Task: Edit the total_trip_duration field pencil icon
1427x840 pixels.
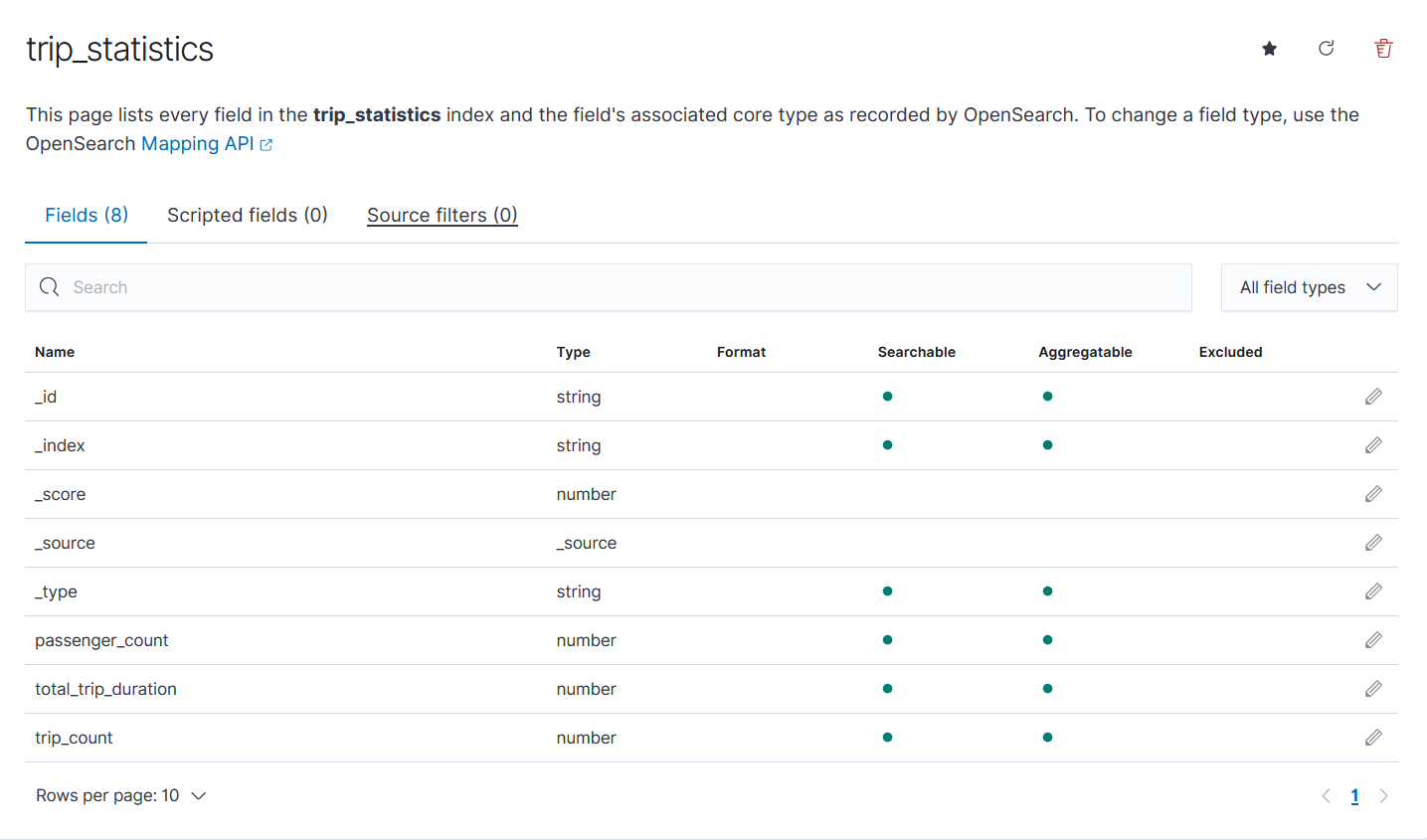Action: coord(1373,689)
